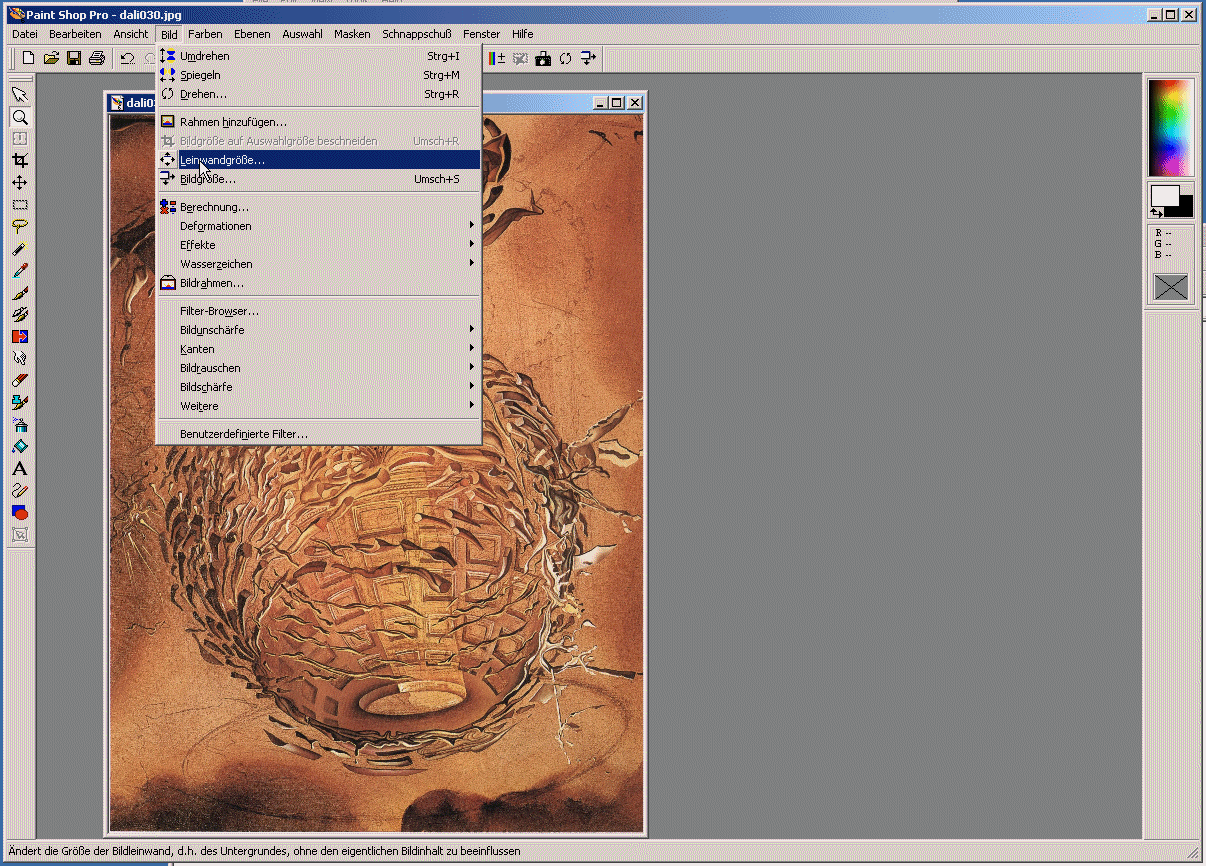This screenshot has width=1206, height=866.
Task: Select the rectangular Selection tool
Action: click(x=19, y=205)
